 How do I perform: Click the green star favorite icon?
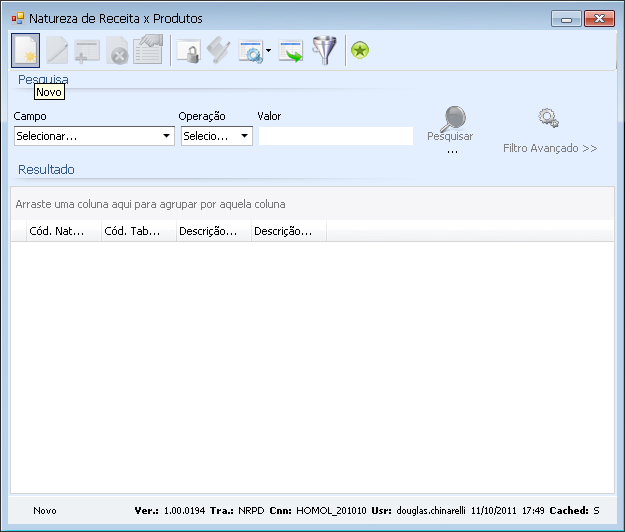click(360, 51)
